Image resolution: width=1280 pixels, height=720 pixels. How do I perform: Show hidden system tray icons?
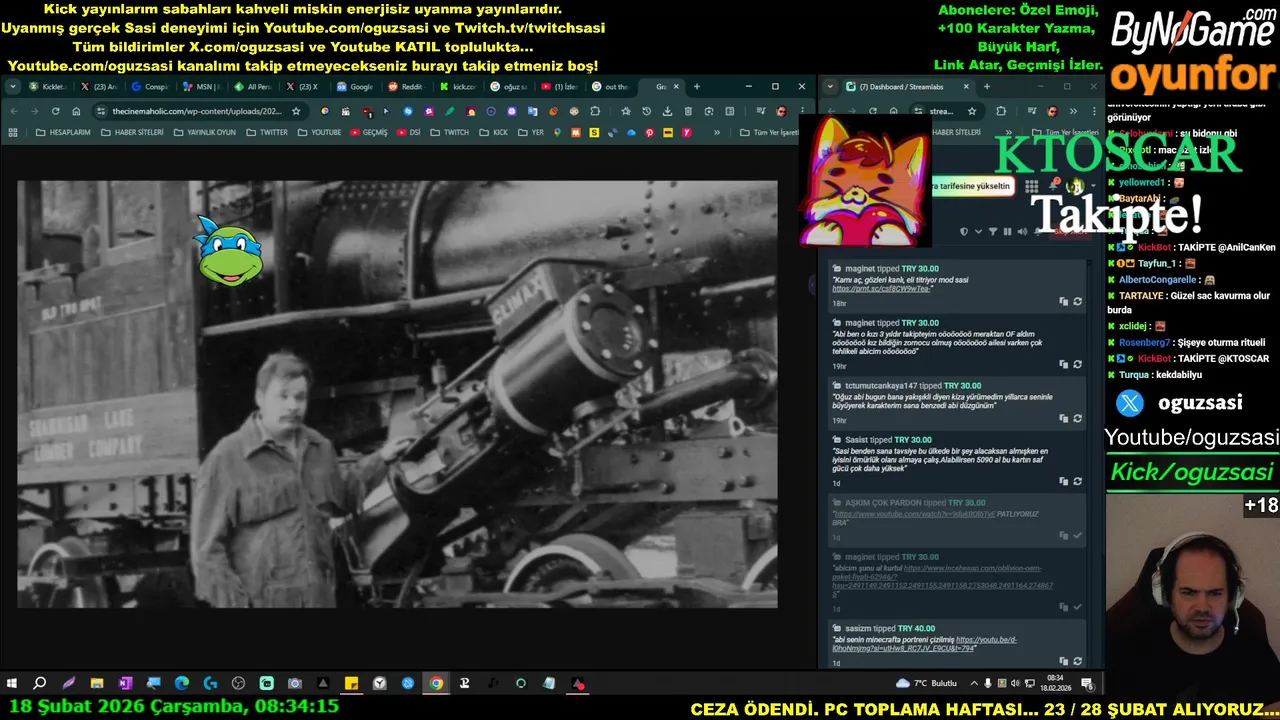[975, 684]
